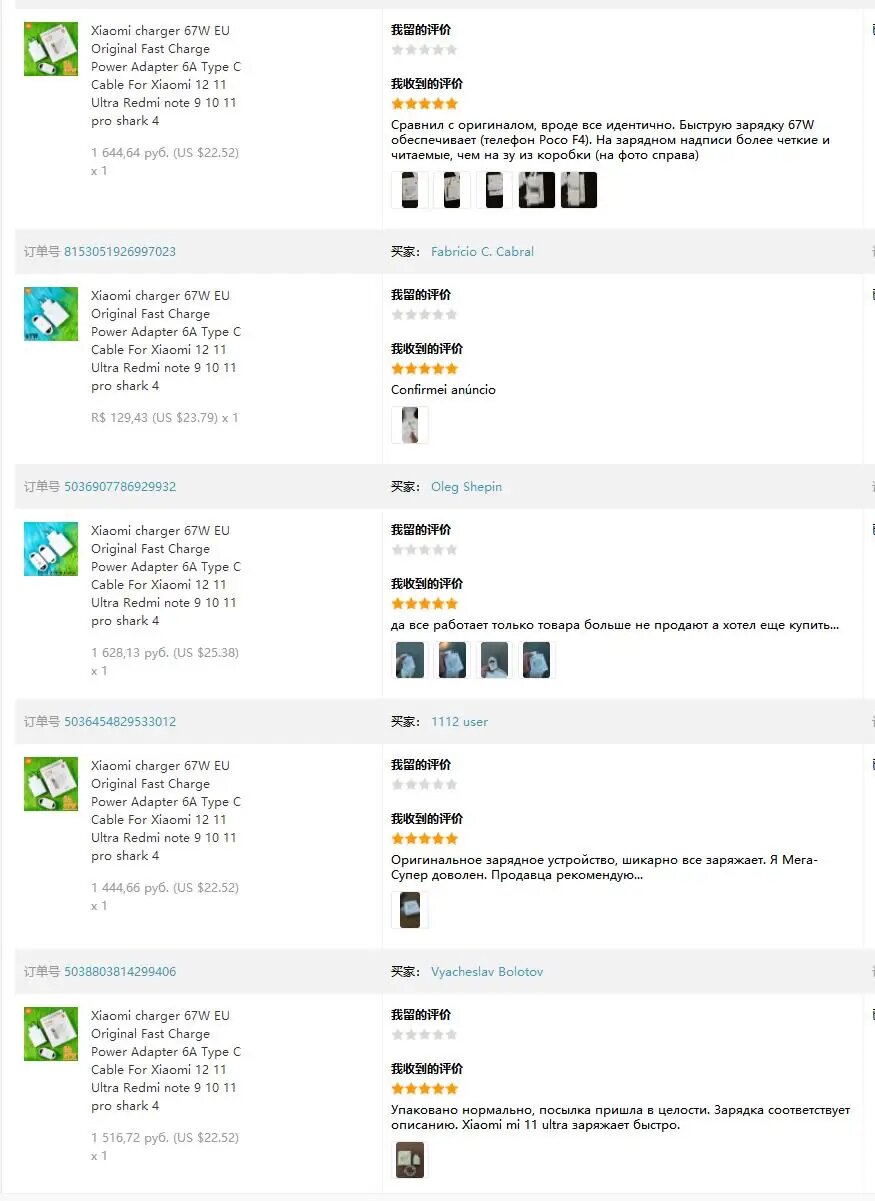Open order number 8153051926997023
The height and width of the screenshot is (1201, 875).
pos(120,252)
